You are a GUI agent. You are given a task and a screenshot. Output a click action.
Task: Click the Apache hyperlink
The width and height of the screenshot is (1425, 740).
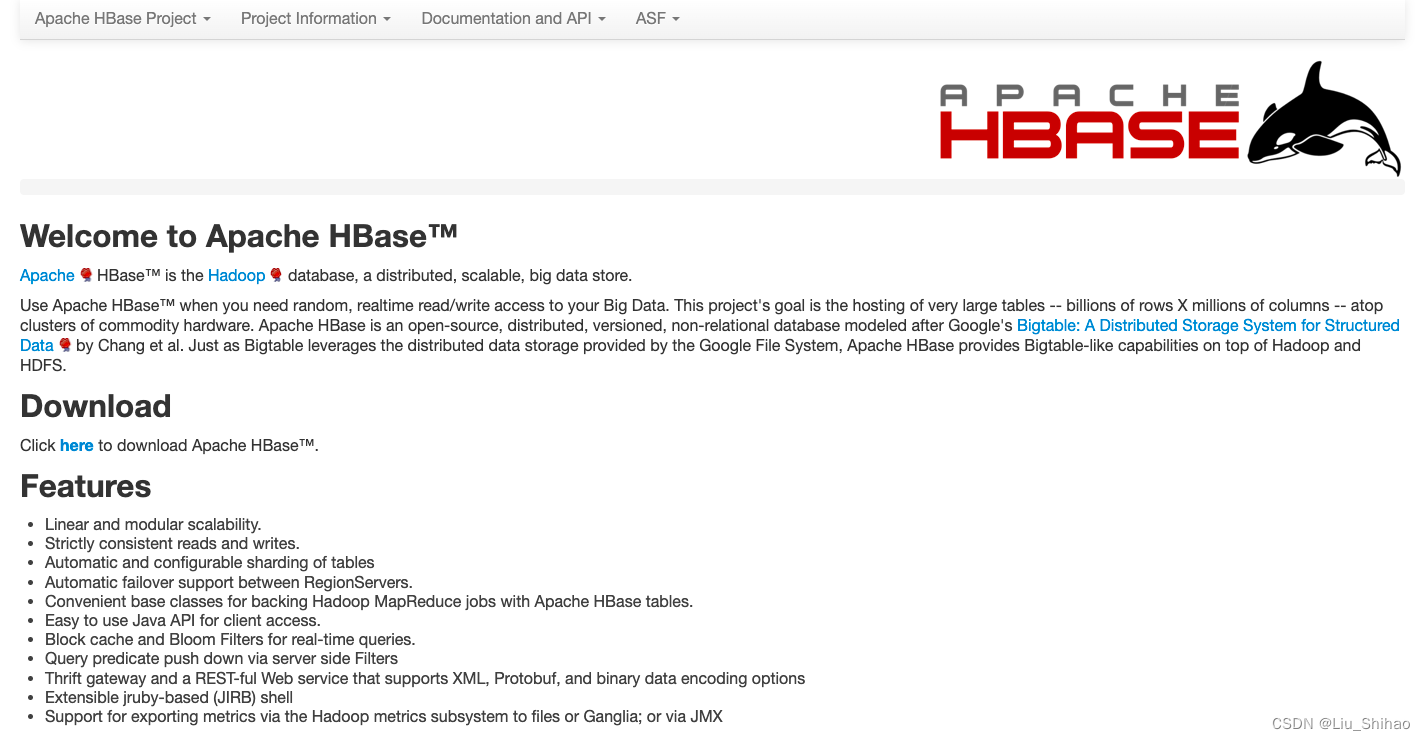coord(47,275)
